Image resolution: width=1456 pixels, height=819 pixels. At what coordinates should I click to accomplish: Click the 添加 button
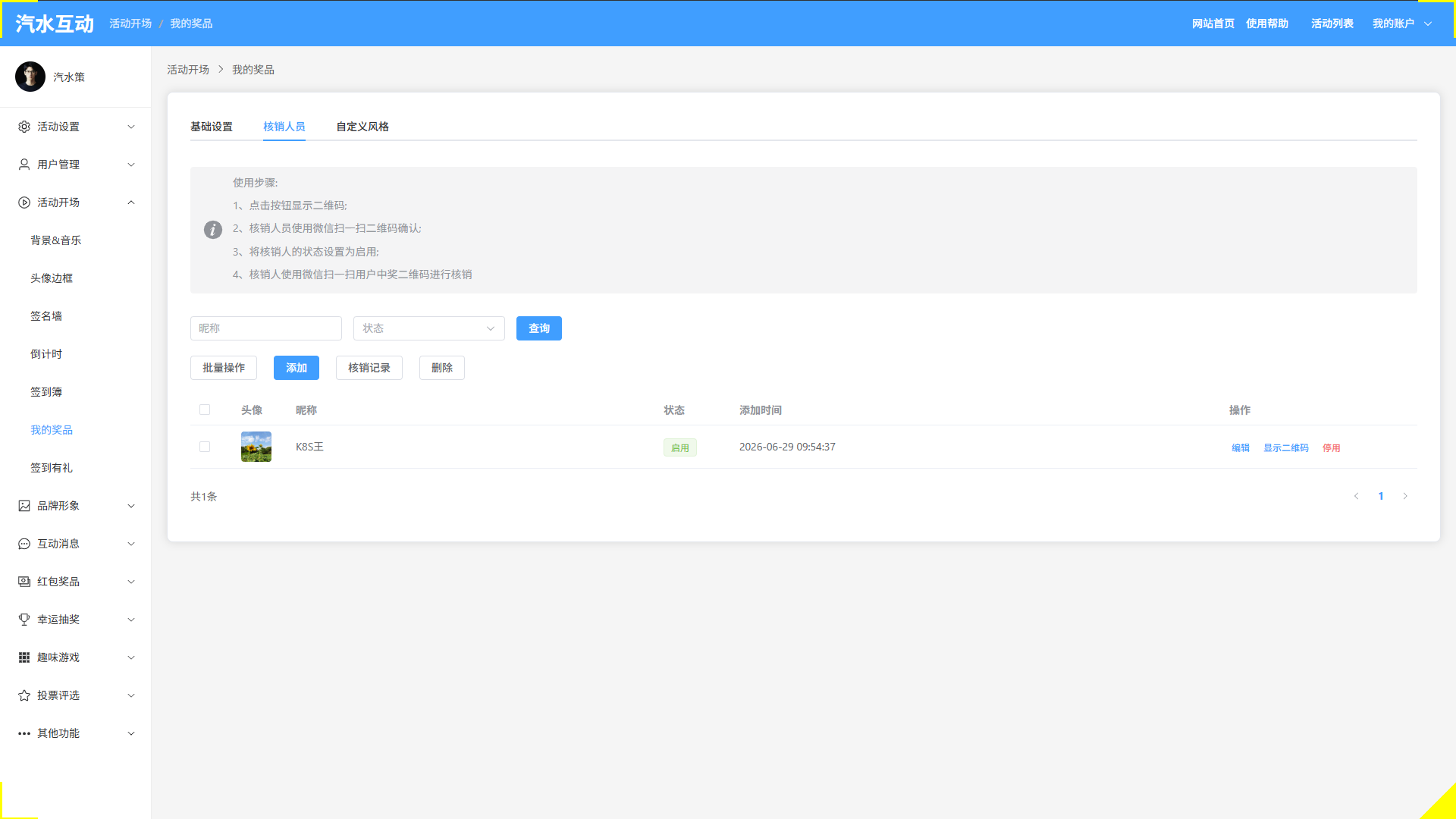tap(297, 368)
